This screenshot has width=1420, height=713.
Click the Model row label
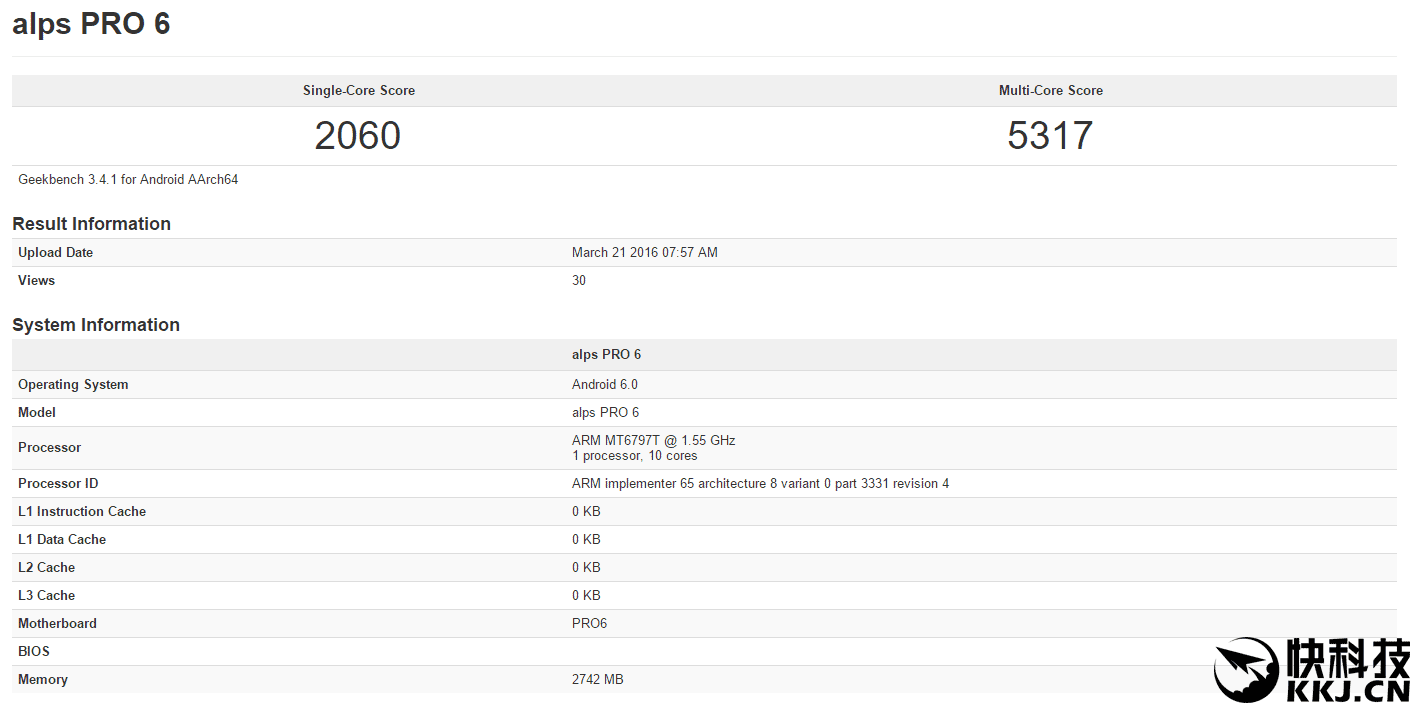pos(37,413)
